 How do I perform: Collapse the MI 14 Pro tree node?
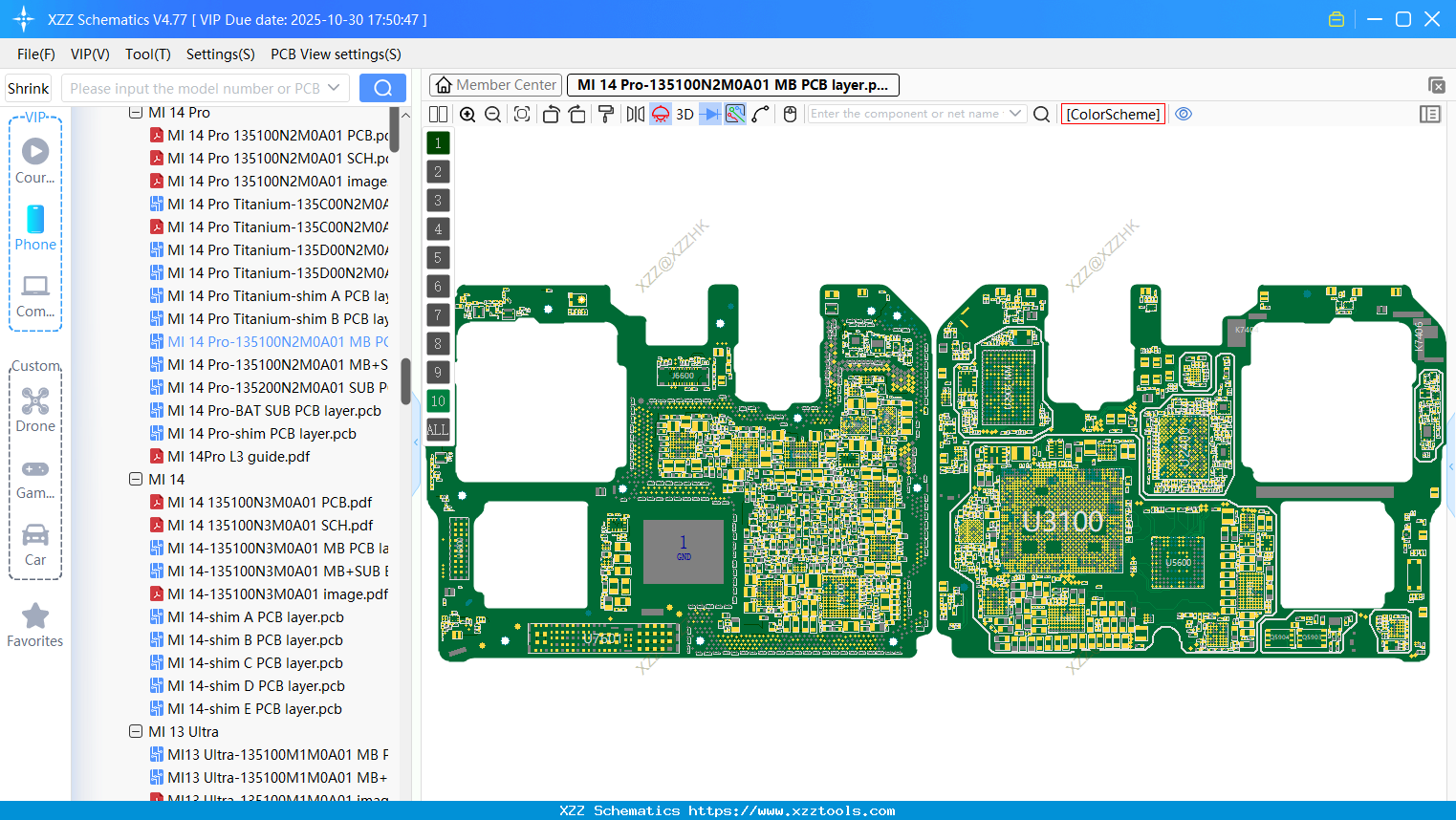click(x=137, y=112)
